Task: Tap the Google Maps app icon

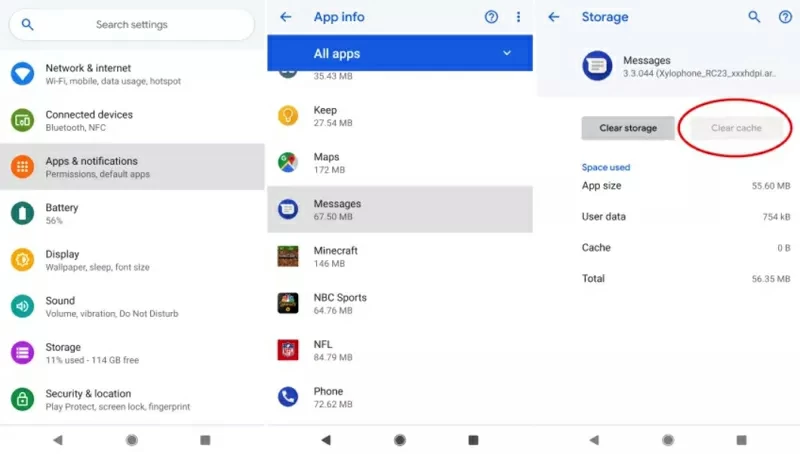Action: 288,163
